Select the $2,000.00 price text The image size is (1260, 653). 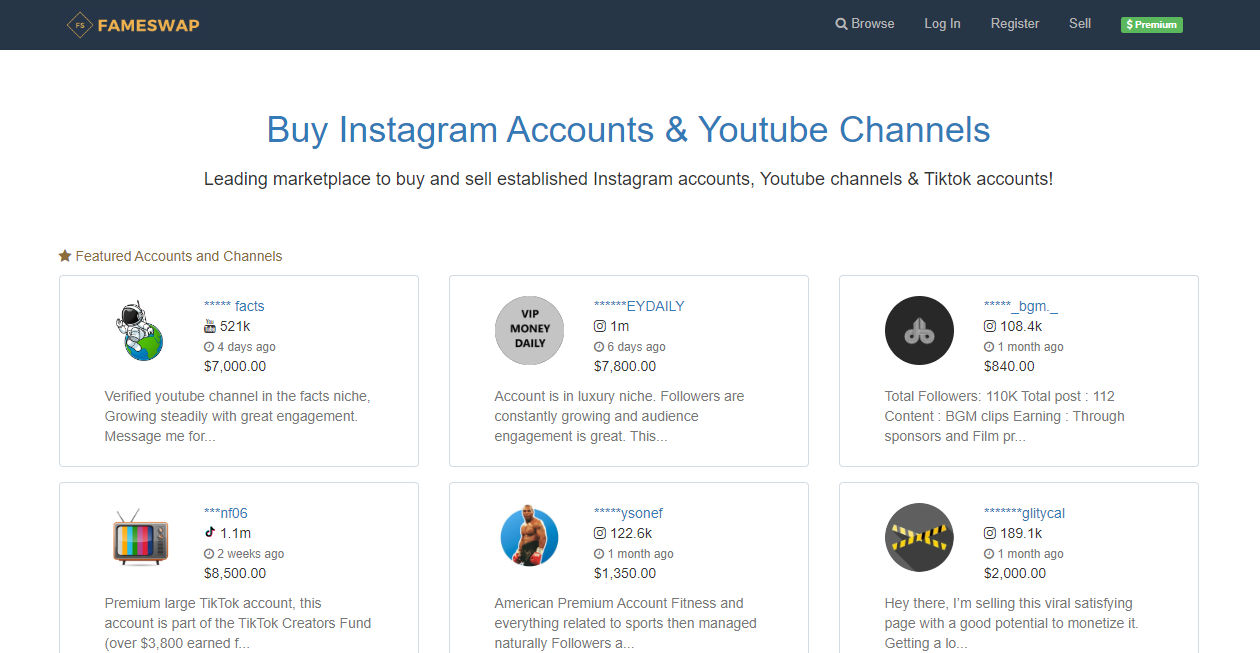[x=1015, y=573]
